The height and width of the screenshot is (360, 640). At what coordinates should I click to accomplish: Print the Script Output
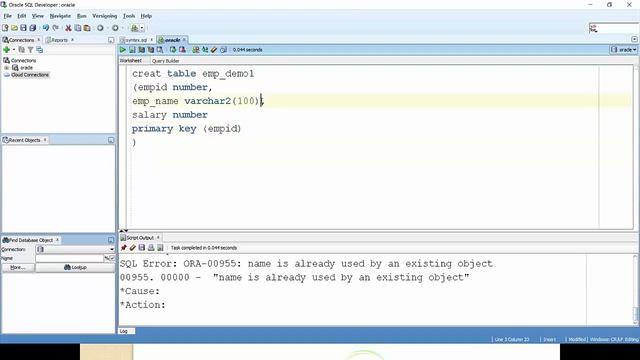(151, 248)
